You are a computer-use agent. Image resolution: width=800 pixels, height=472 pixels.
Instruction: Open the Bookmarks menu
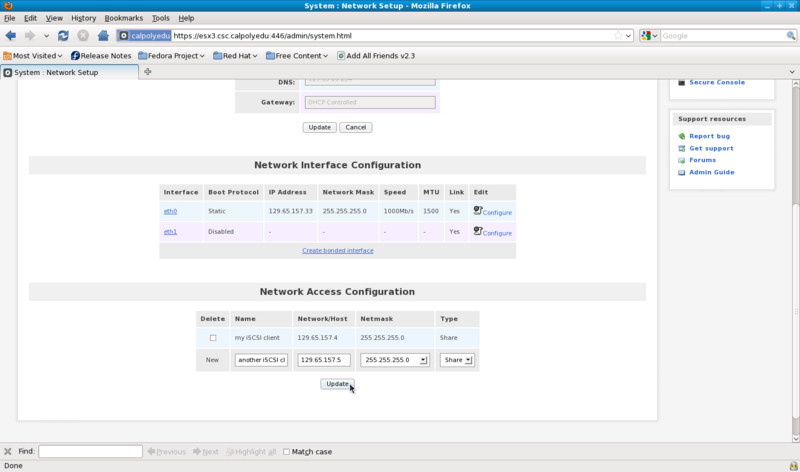123,18
